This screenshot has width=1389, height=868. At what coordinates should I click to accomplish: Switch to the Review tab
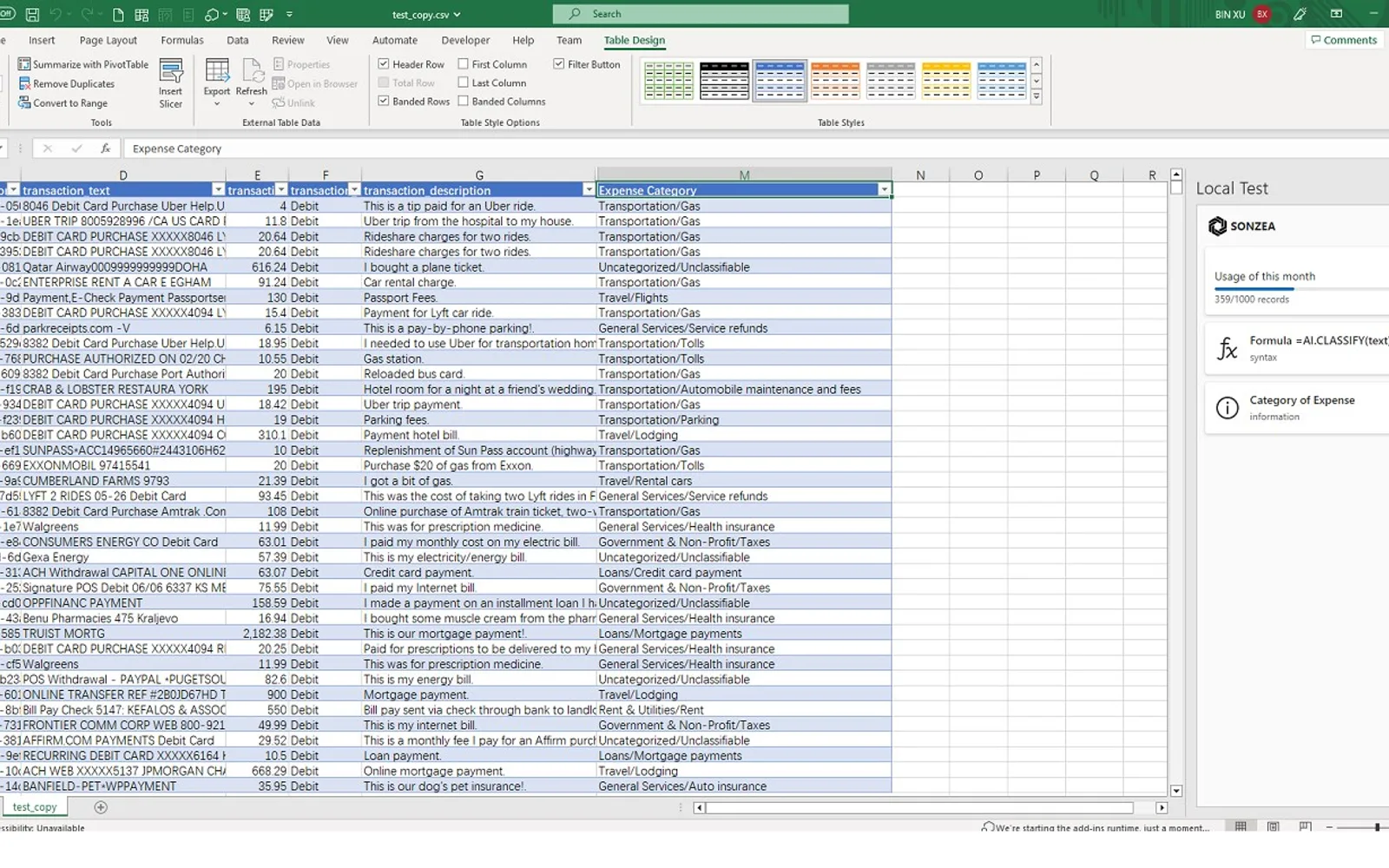(x=288, y=41)
